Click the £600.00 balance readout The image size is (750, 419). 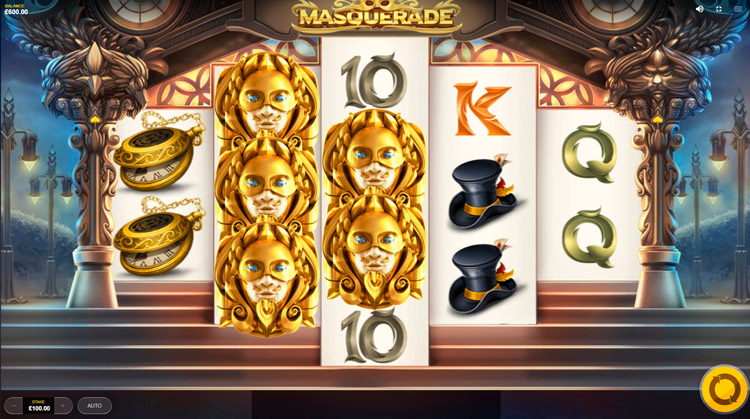point(16,10)
